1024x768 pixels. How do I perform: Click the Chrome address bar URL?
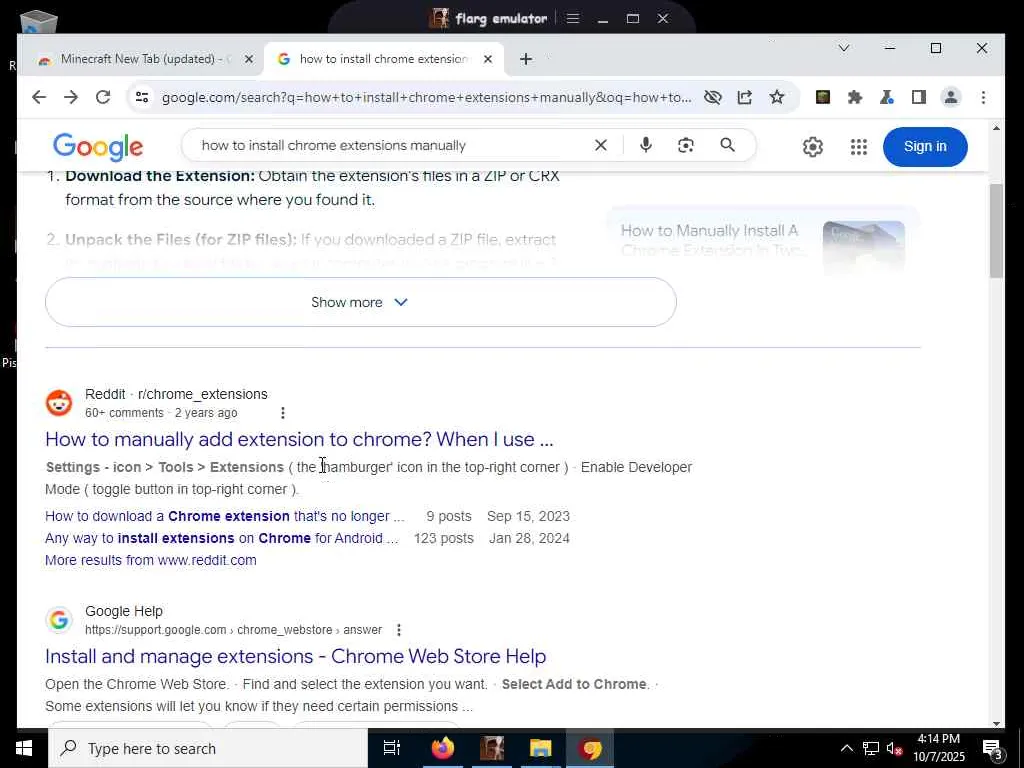(426, 97)
